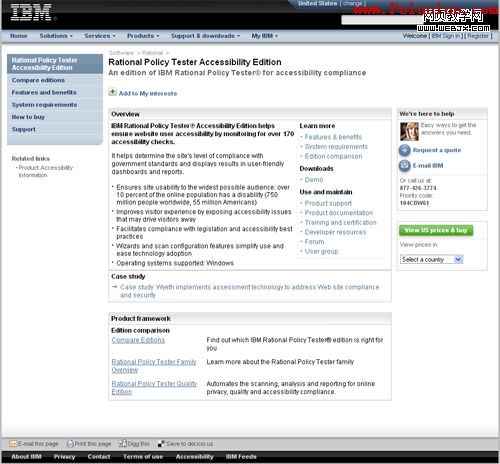Click the E-mail IBM envelope icon
Screen dimensions: 500x464
click(405, 165)
